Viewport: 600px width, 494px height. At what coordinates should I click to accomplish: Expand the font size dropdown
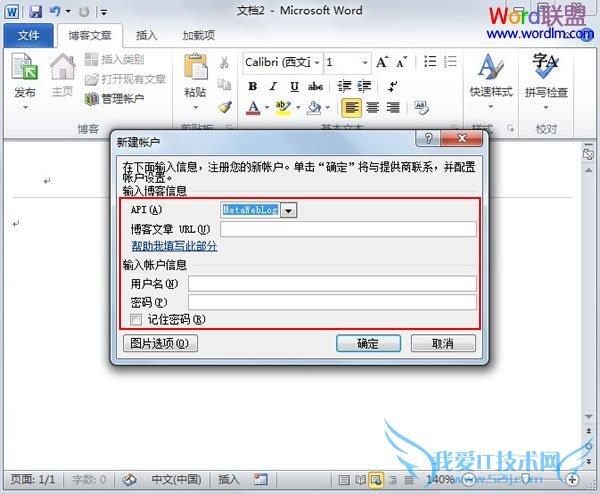[x=365, y=62]
